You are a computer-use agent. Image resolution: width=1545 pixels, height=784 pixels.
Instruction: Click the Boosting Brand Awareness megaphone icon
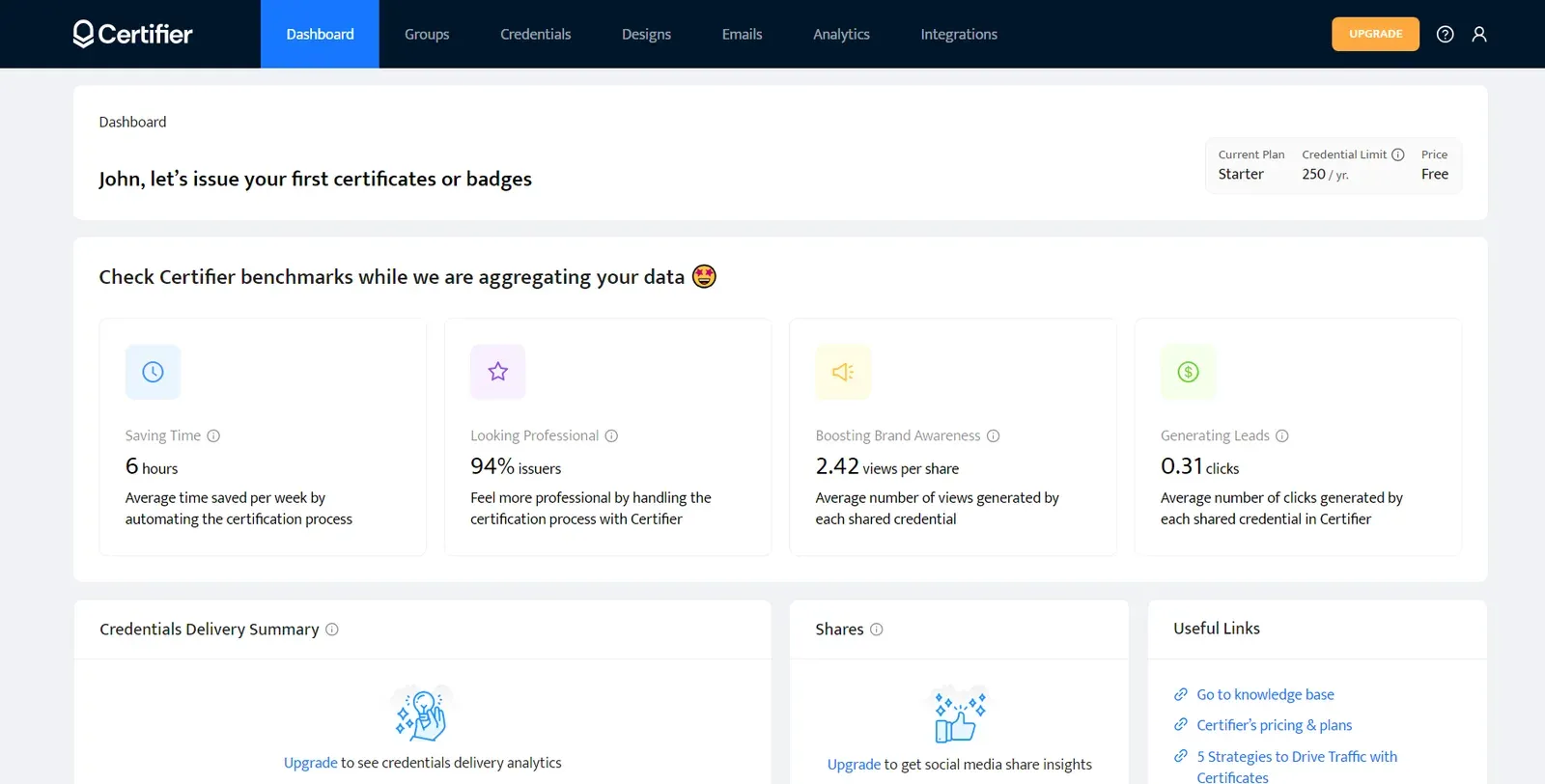843,372
